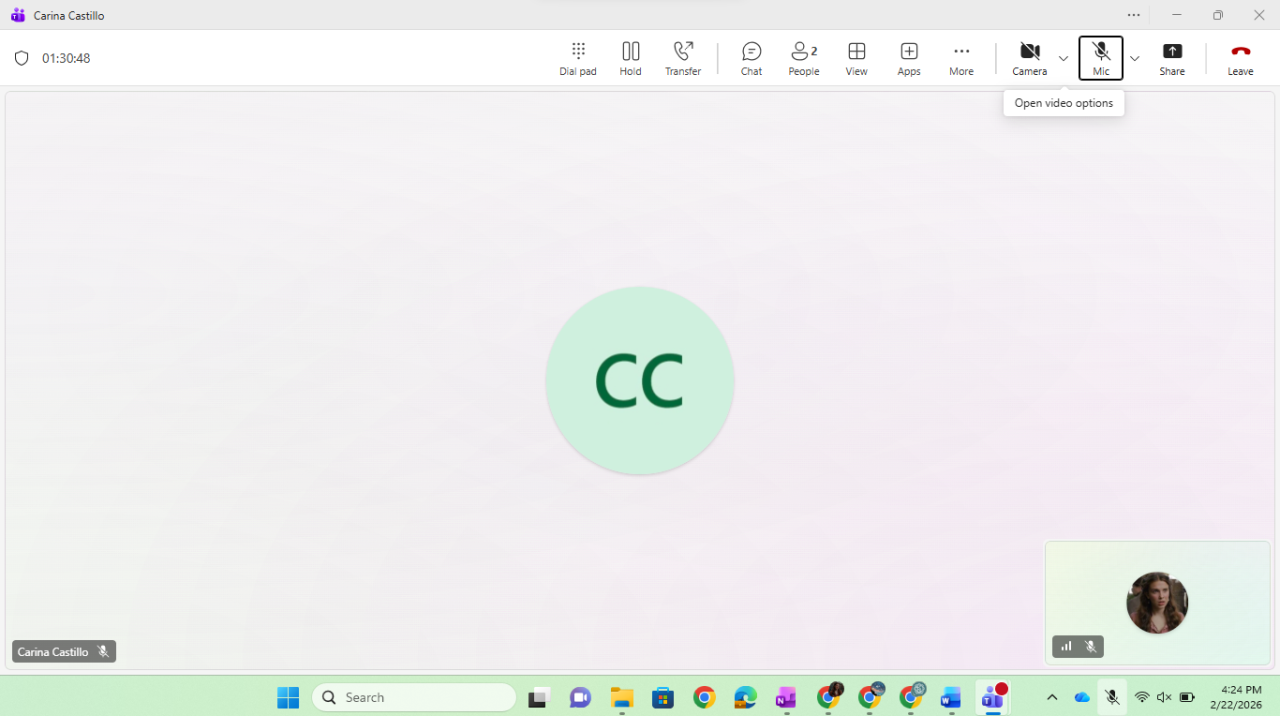Screen dimensions: 1280x716
Task: Transfer the call
Action: coord(683,59)
